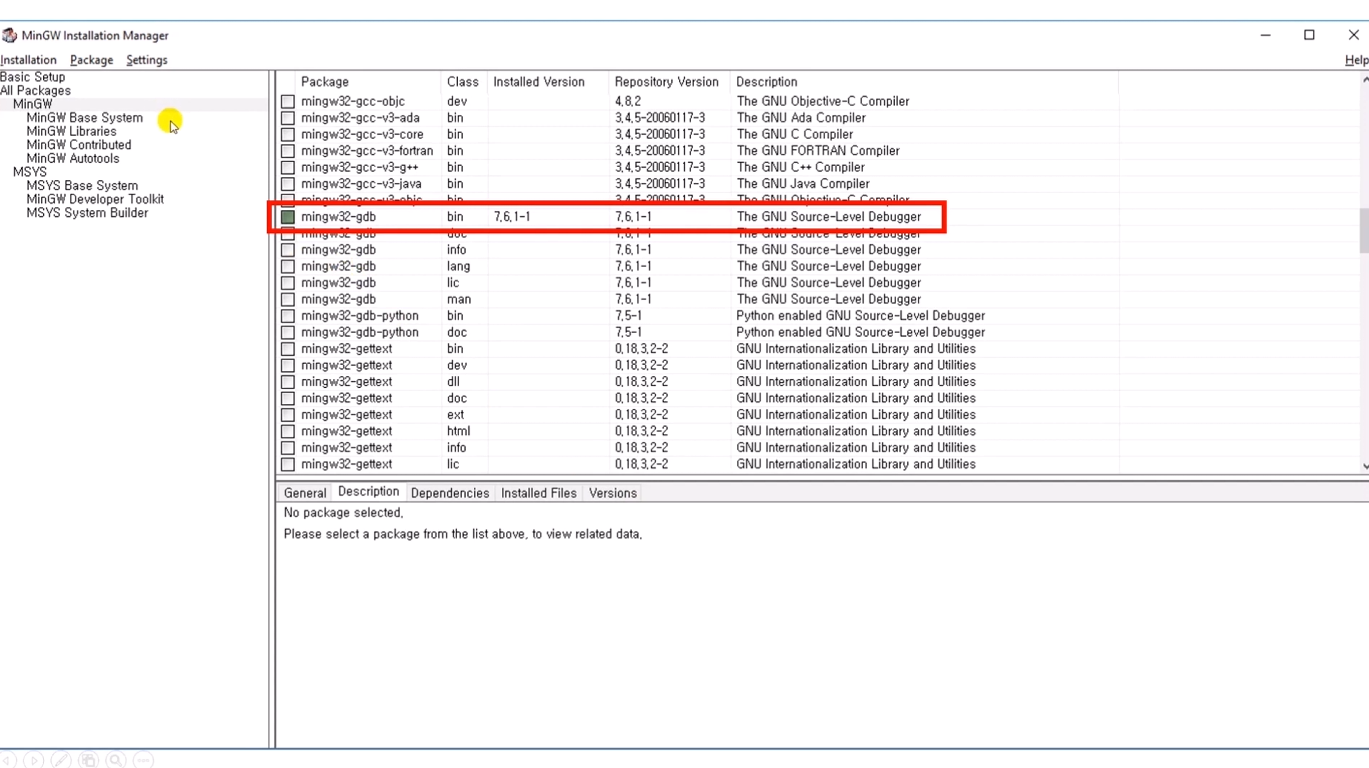The height and width of the screenshot is (768, 1369).
Task: Open the Package menu
Action: coord(91,60)
